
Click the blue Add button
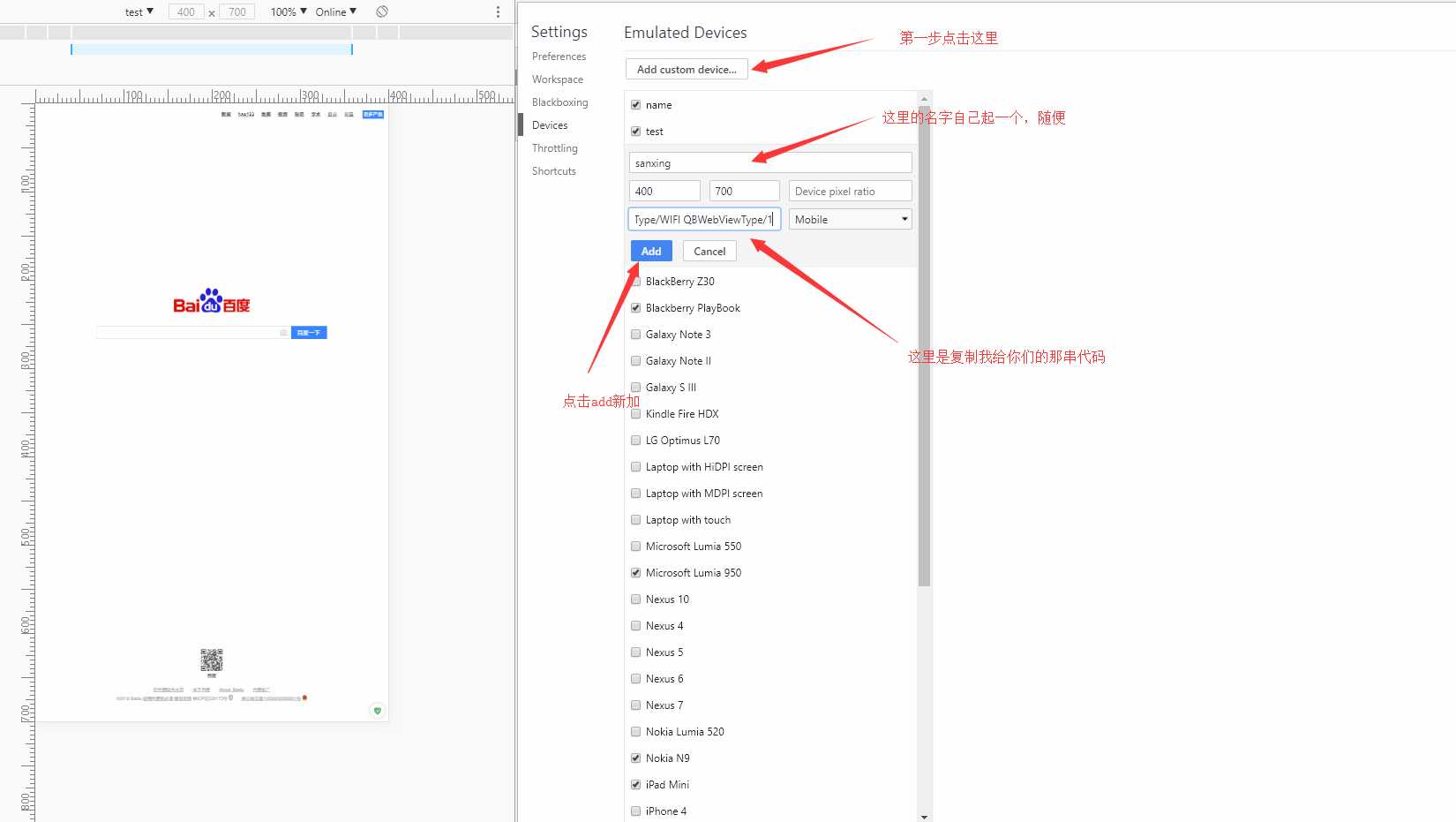point(651,251)
